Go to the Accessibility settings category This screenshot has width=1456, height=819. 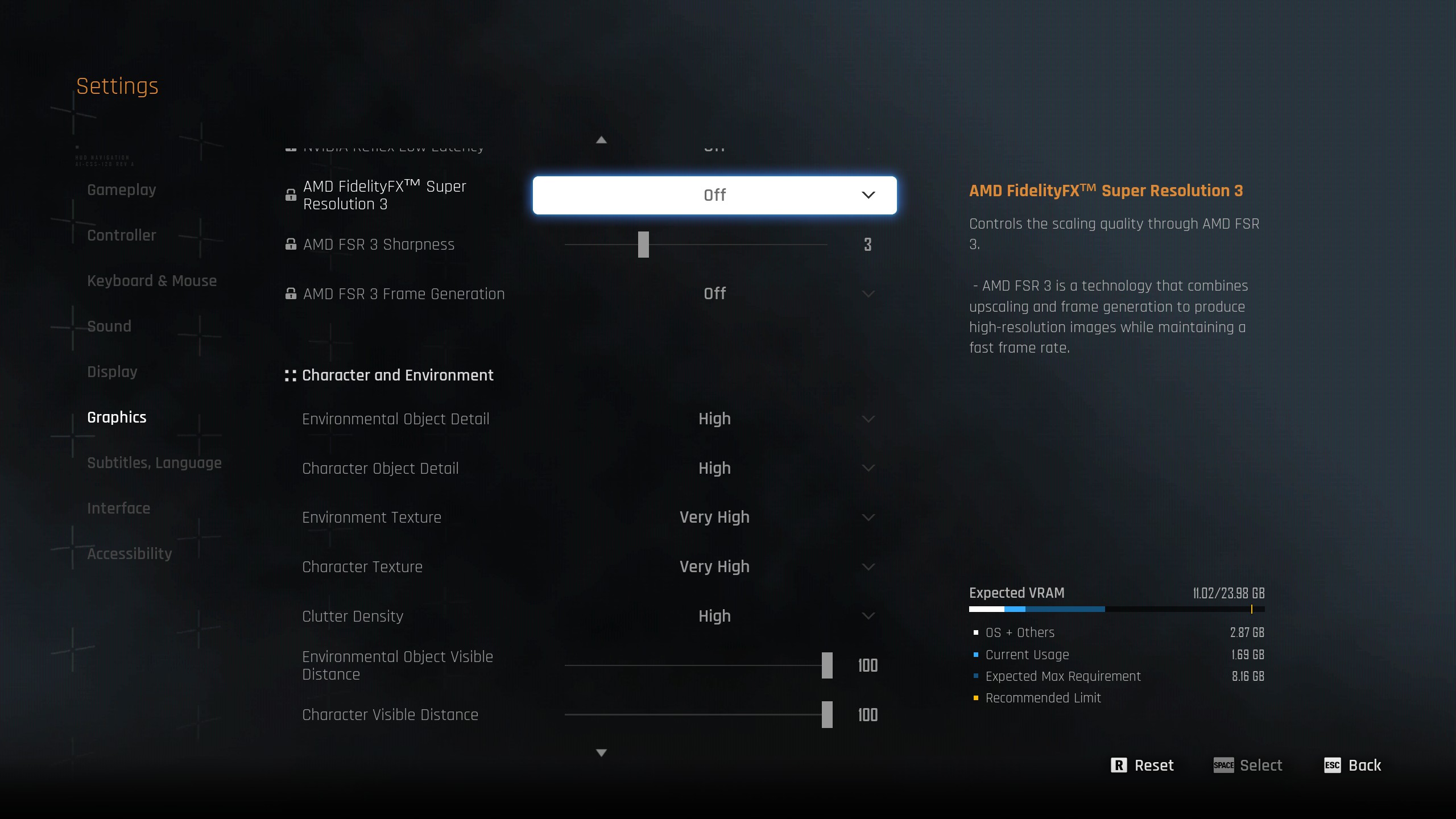130,554
